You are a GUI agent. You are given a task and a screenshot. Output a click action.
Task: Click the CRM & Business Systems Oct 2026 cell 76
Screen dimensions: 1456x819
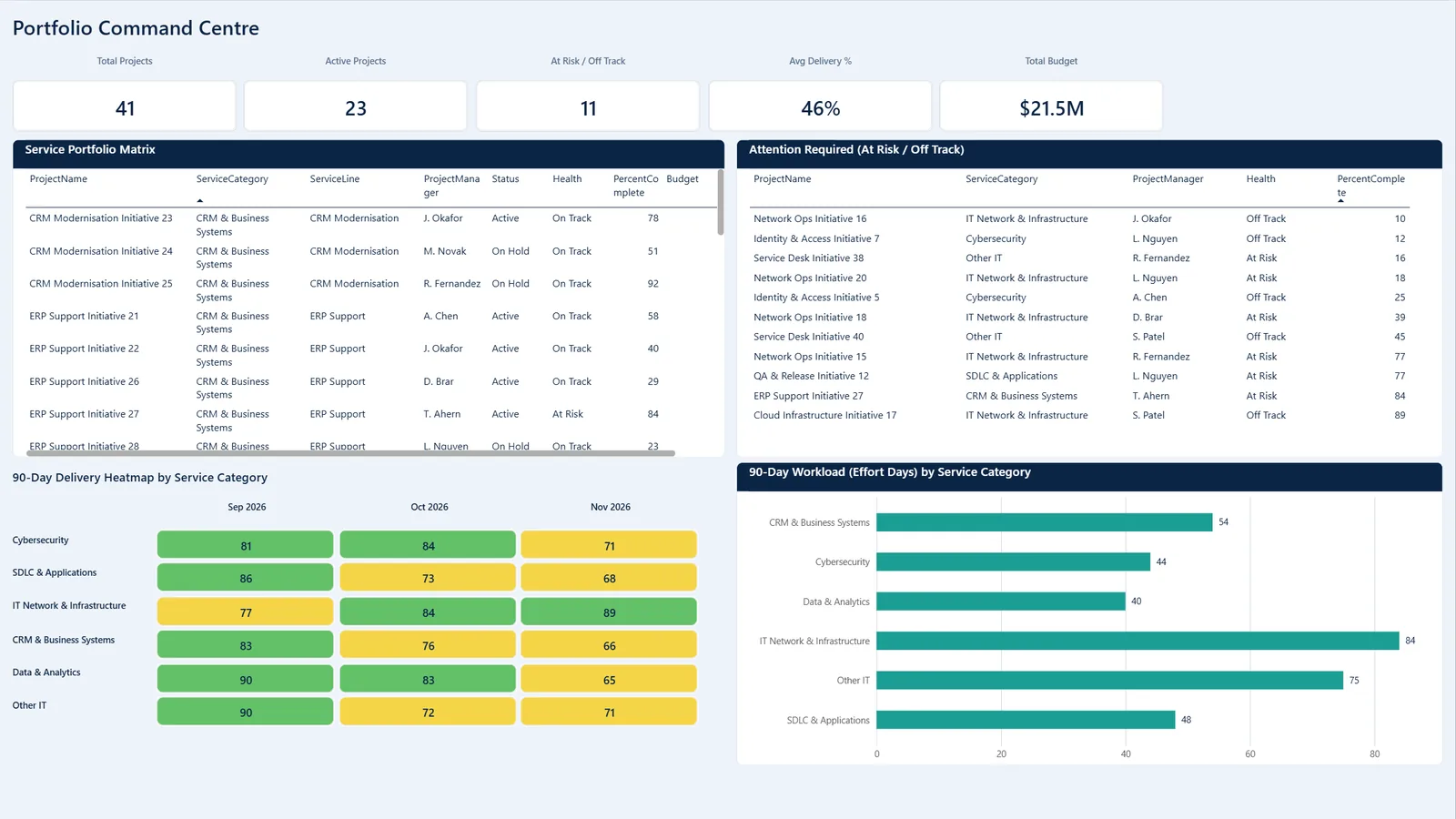(x=428, y=645)
